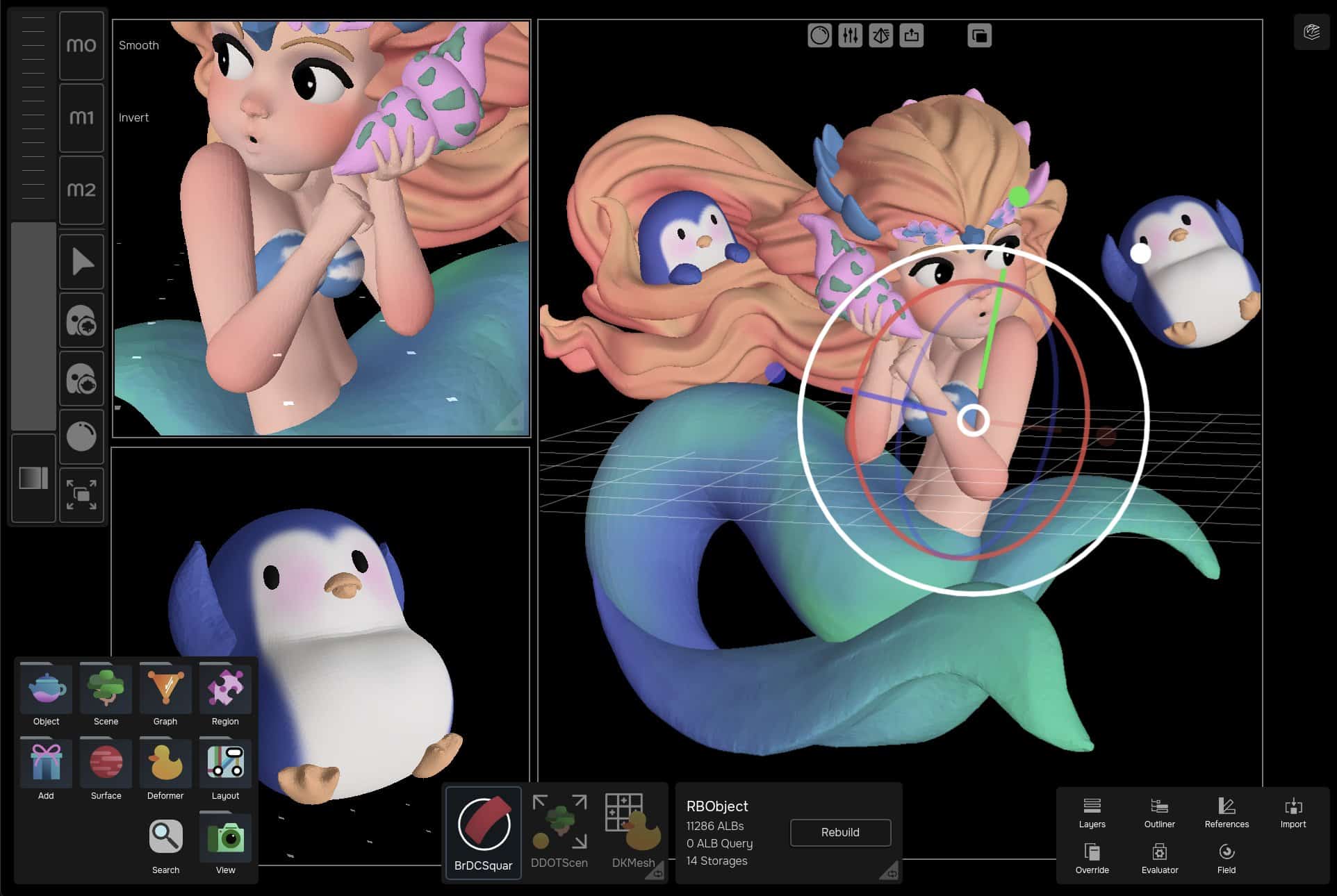
Task: Open the sliders settings icon in viewport toolbar
Action: (851, 35)
